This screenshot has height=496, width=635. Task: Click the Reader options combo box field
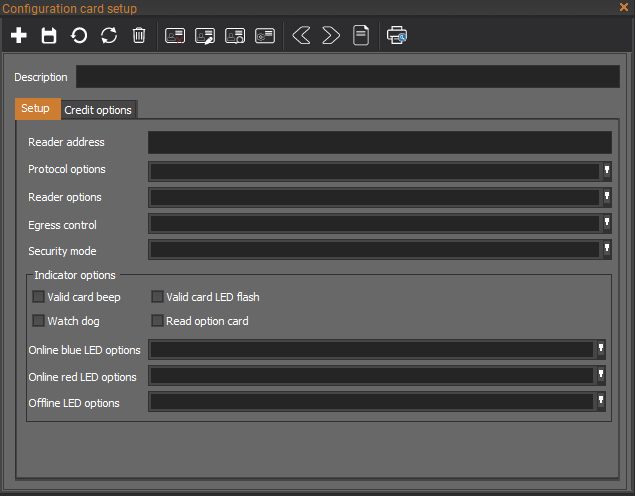[x=379, y=198]
